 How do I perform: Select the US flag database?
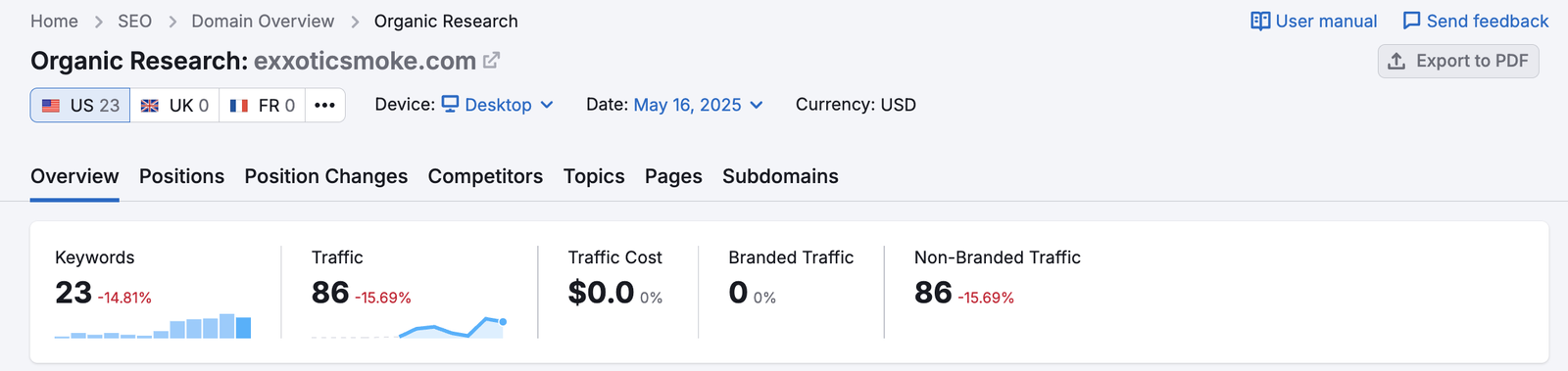80,105
